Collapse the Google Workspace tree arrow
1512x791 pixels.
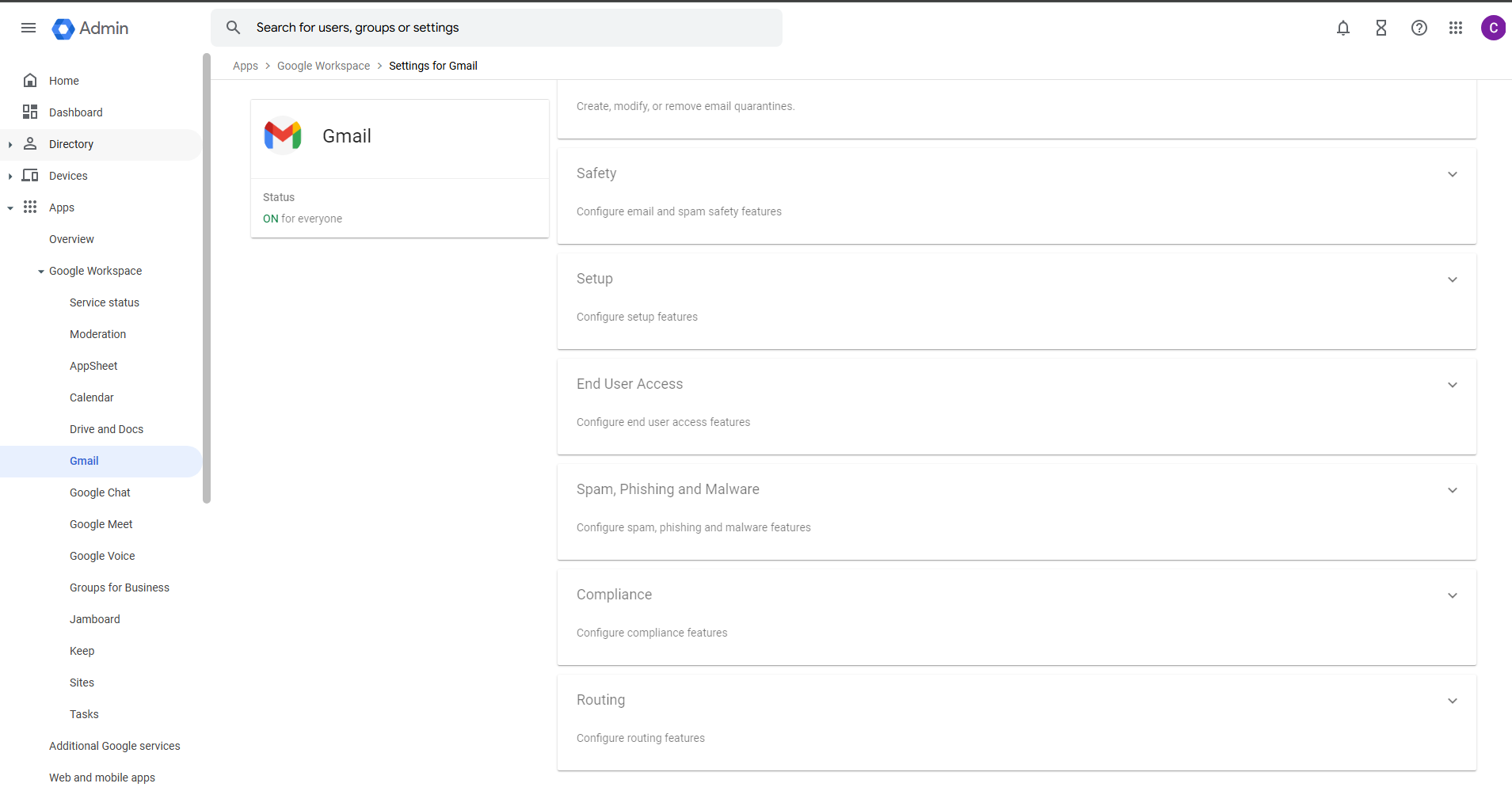coord(41,271)
